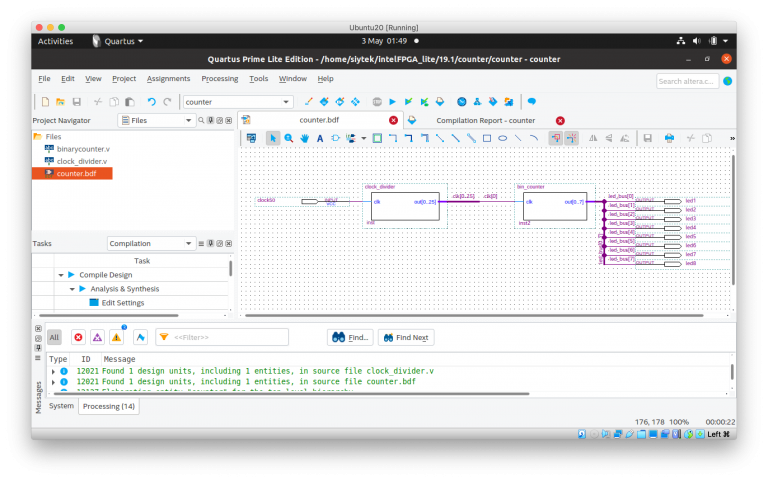Switch to Compilation Report - counter tab
This screenshot has width=768, height=481.
485,120
